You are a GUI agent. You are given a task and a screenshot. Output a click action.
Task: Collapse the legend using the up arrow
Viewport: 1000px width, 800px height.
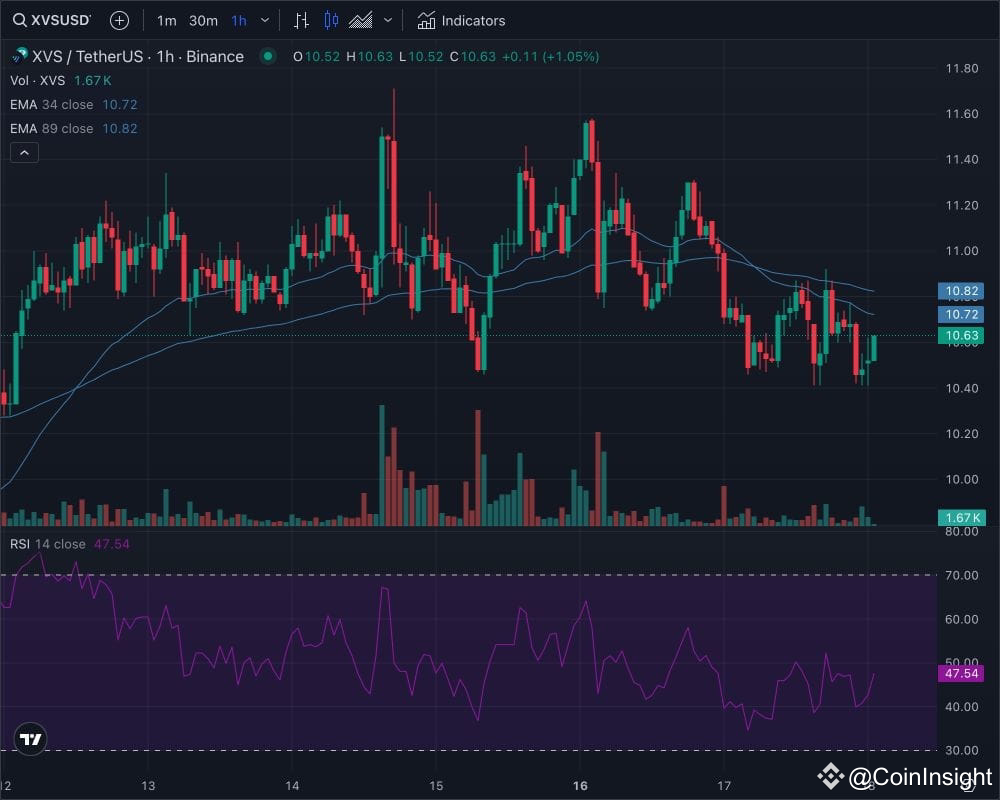(23, 152)
